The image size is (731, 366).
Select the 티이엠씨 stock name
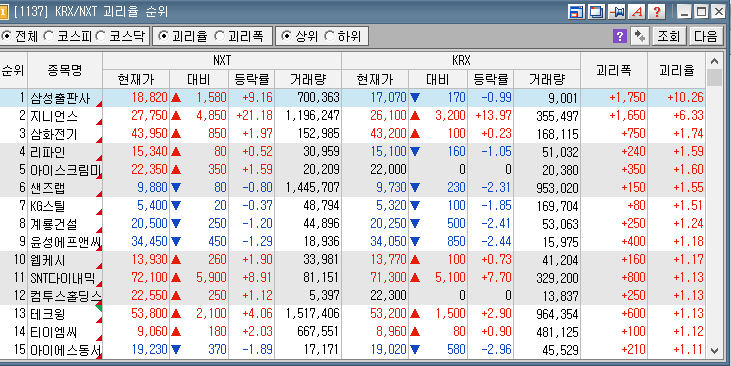pyautogui.click(x=54, y=331)
